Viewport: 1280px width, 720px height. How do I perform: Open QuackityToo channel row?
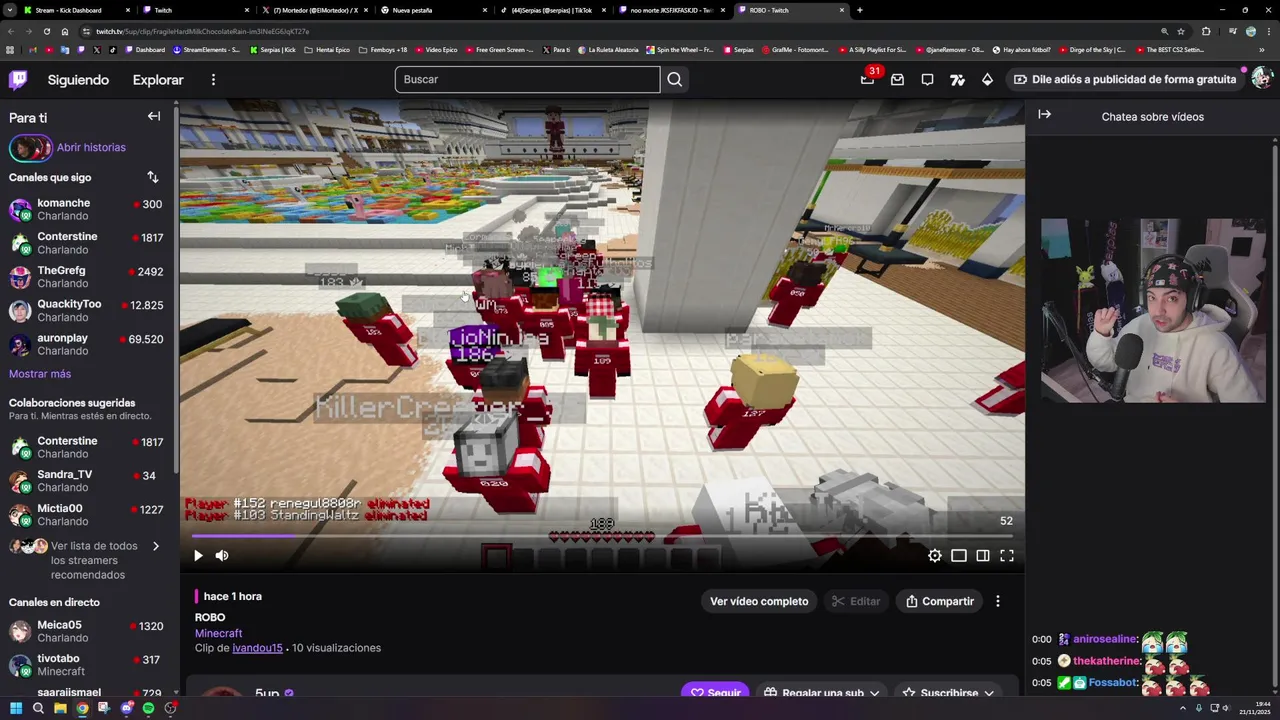coord(87,310)
